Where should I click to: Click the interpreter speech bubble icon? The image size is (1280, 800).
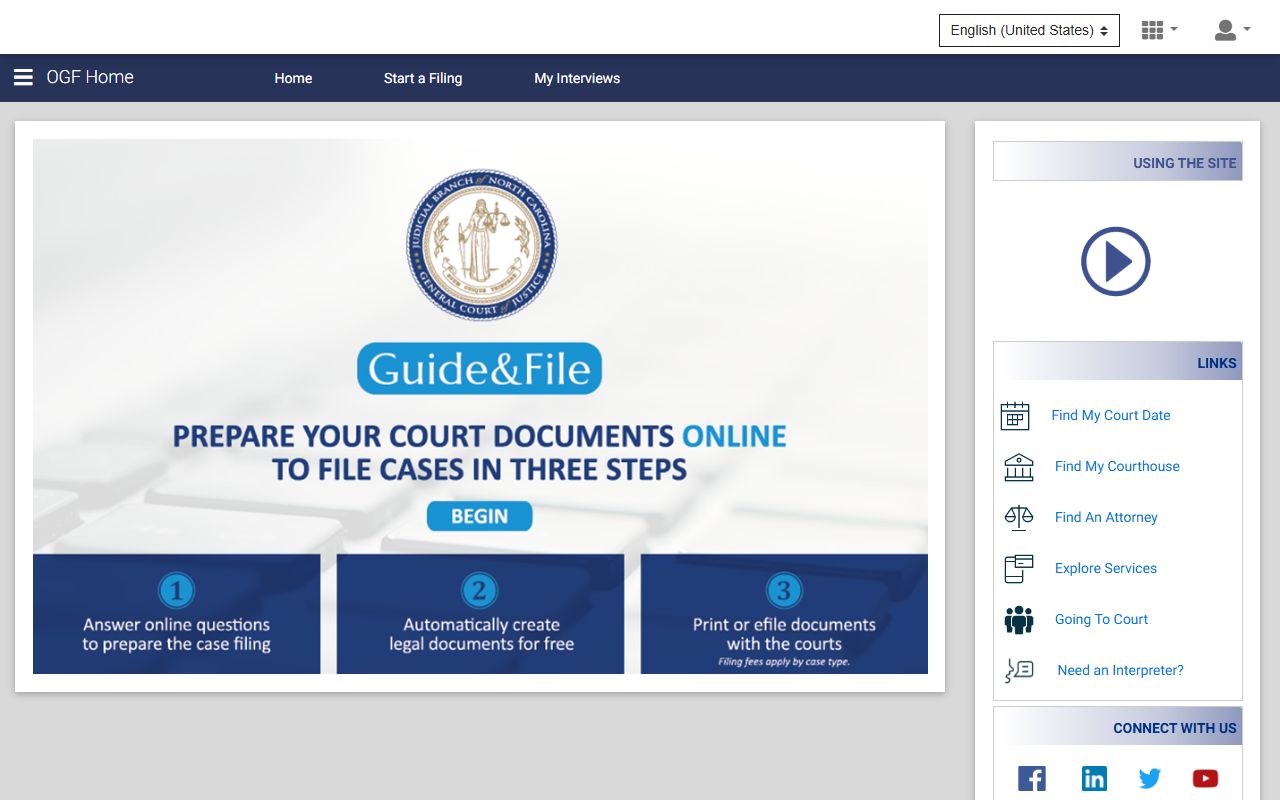[1019, 670]
